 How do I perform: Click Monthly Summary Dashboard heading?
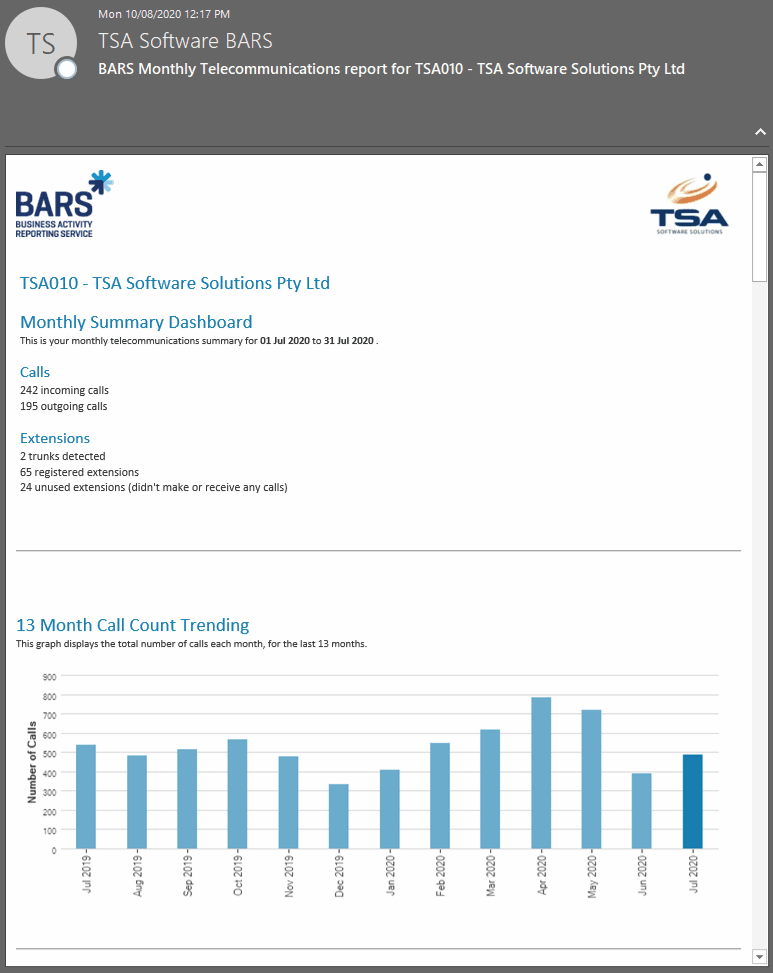pyautogui.click(x=136, y=322)
